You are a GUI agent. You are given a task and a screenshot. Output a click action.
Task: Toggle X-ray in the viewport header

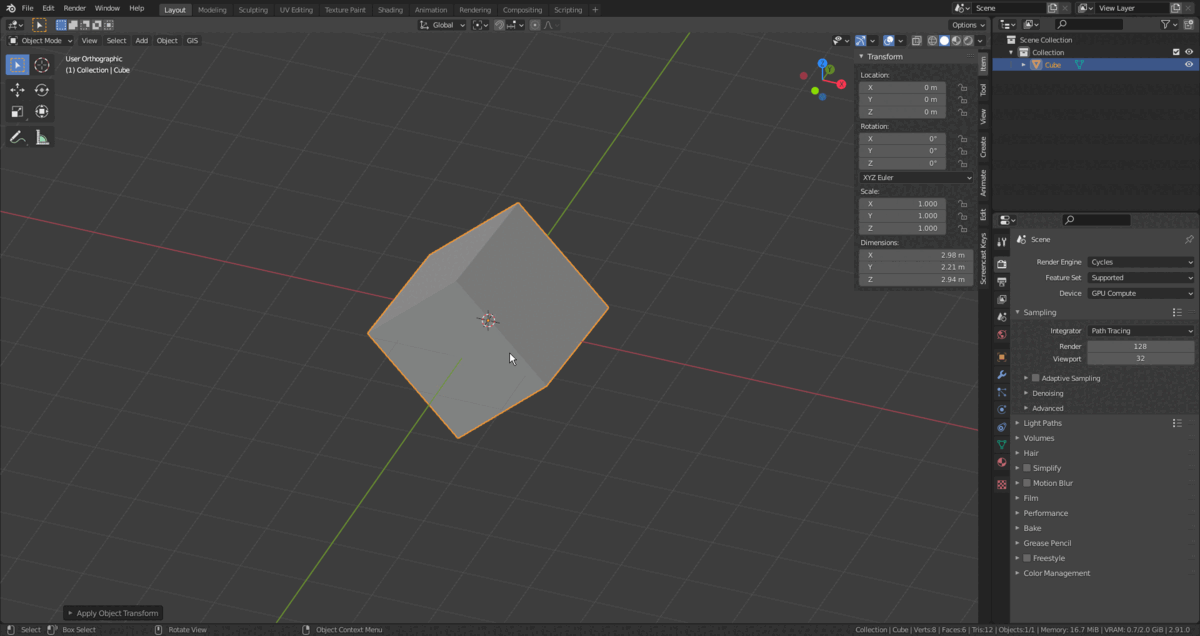(x=919, y=41)
